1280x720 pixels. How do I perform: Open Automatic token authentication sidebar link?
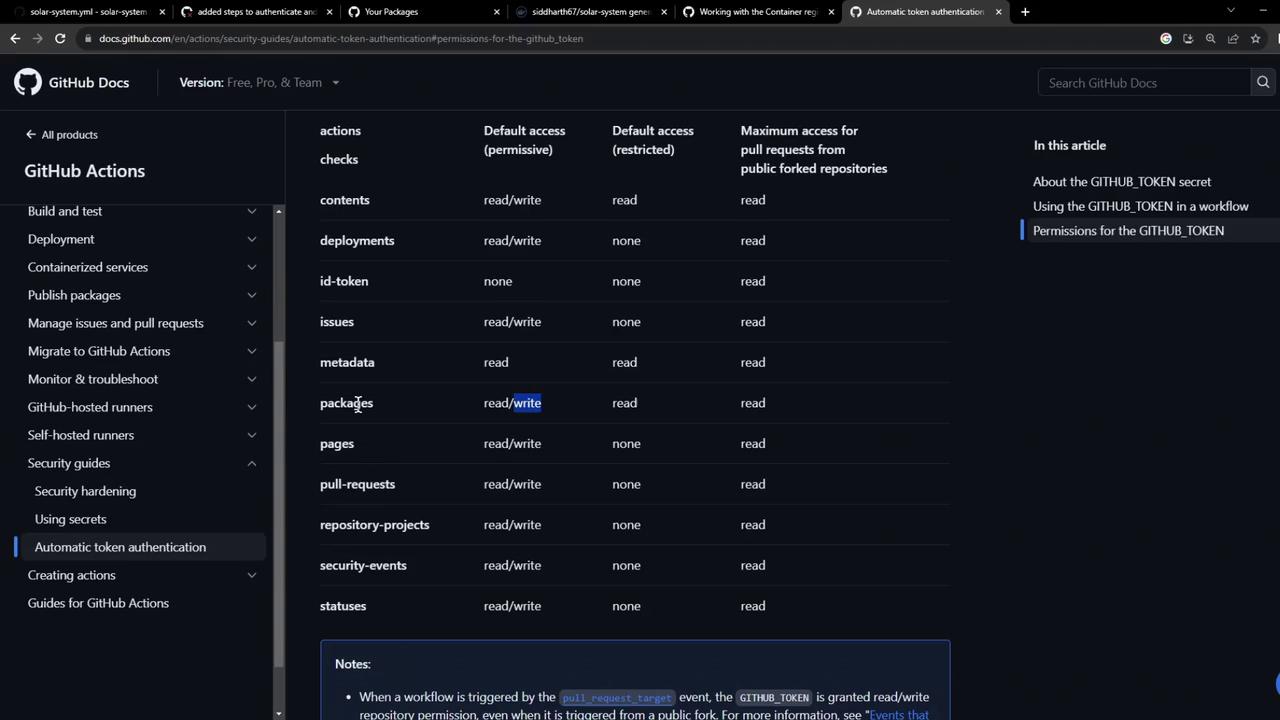[120, 547]
